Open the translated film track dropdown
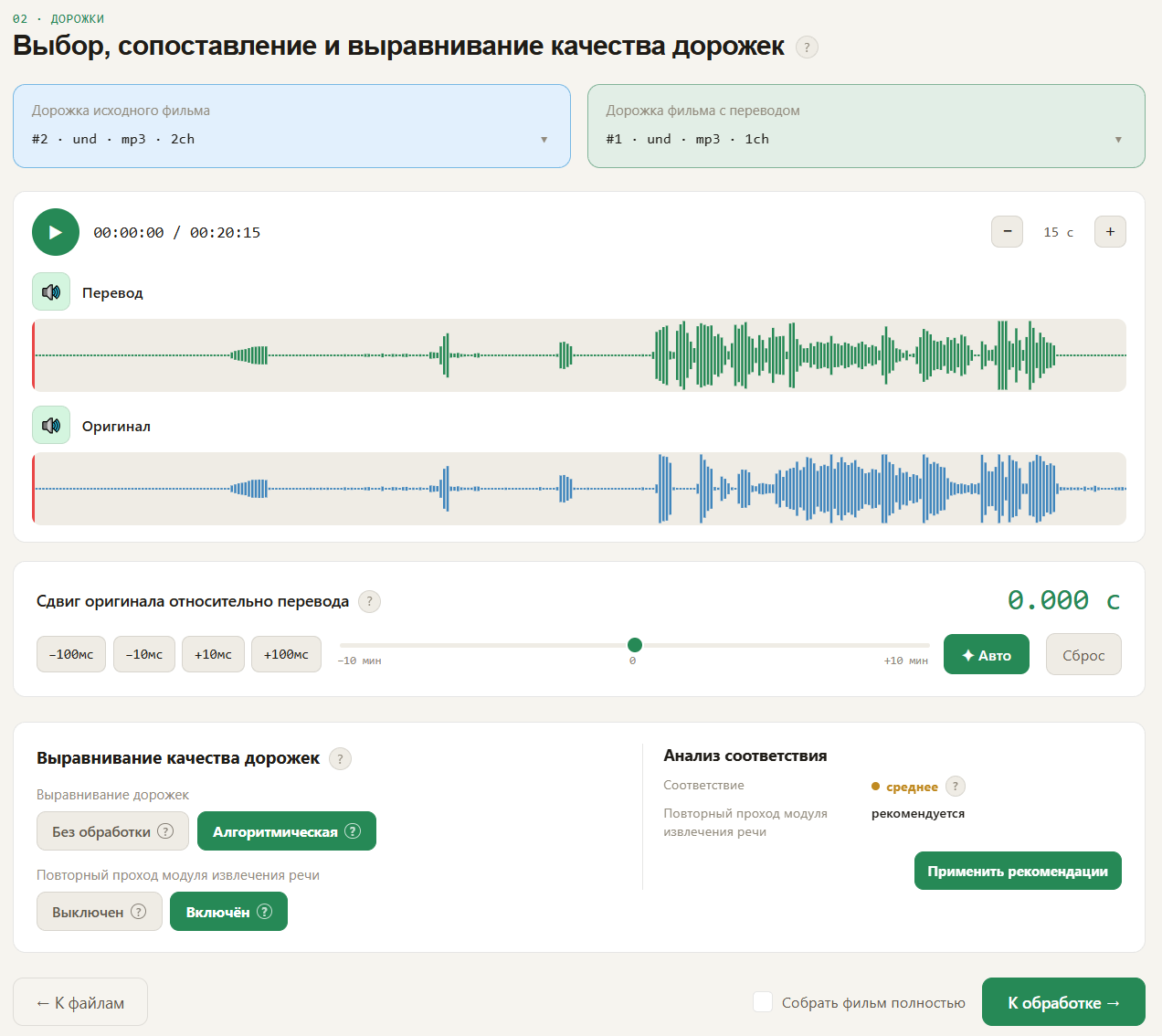This screenshot has height=1036, width=1162. (x=866, y=126)
